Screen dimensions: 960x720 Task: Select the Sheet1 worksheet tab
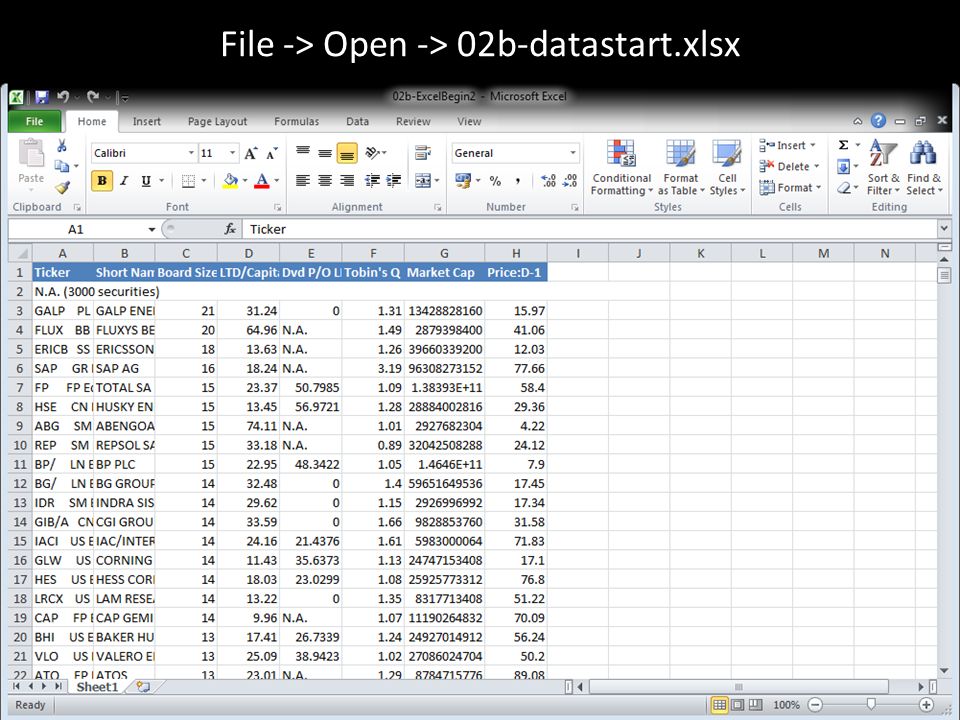(x=97, y=687)
